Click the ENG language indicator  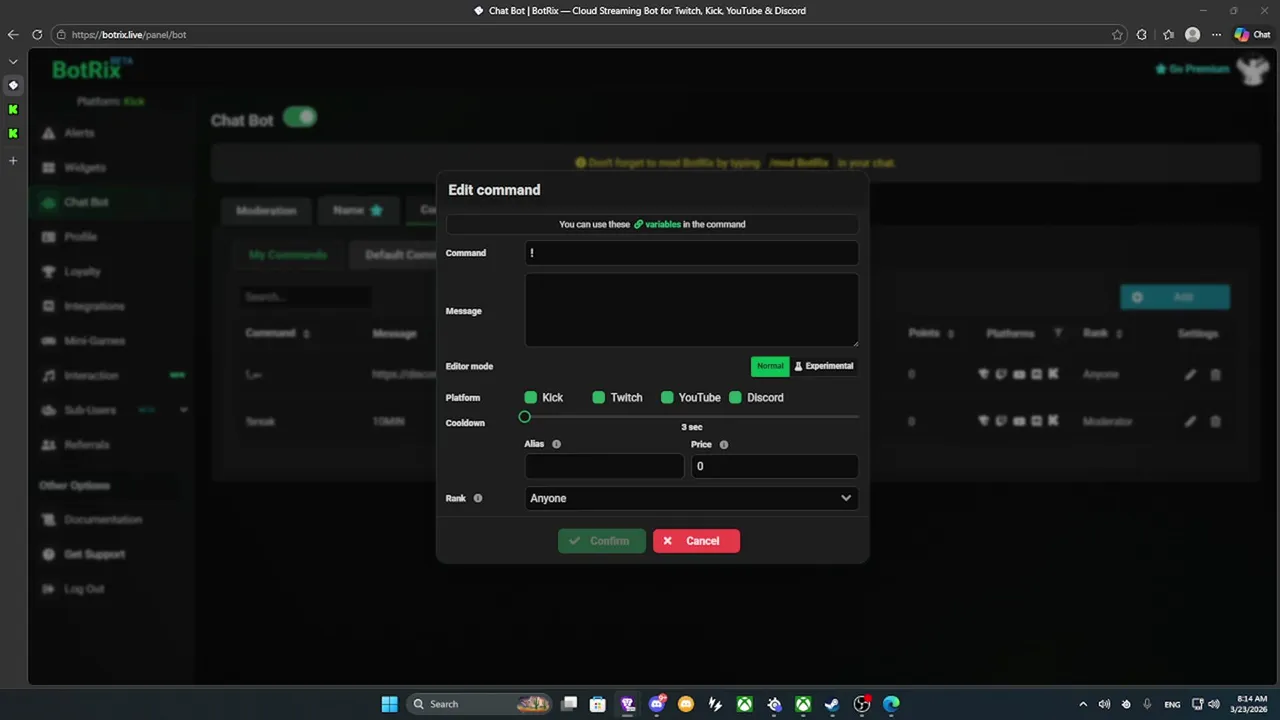[x=1172, y=704]
